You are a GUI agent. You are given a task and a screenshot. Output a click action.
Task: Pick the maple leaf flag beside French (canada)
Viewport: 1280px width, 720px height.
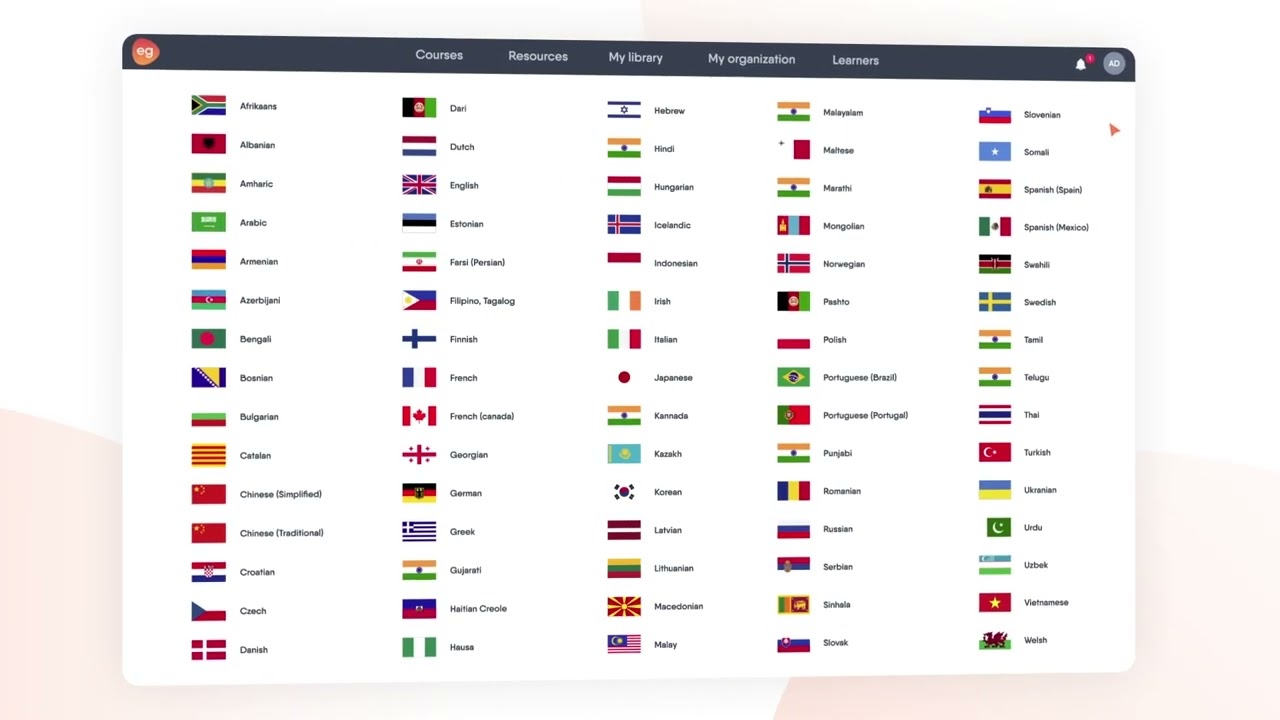[419, 416]
